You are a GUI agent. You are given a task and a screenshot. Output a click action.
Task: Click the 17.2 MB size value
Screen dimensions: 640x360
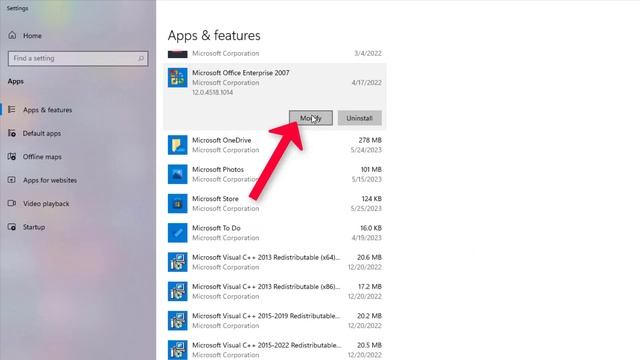click(370, 287)
